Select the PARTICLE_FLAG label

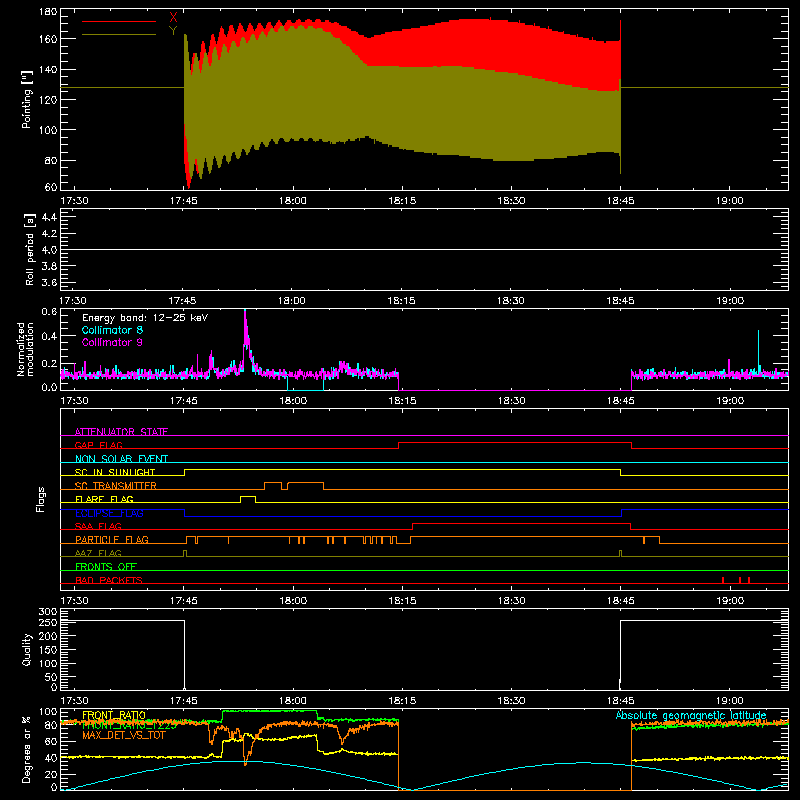click(112, 539)
